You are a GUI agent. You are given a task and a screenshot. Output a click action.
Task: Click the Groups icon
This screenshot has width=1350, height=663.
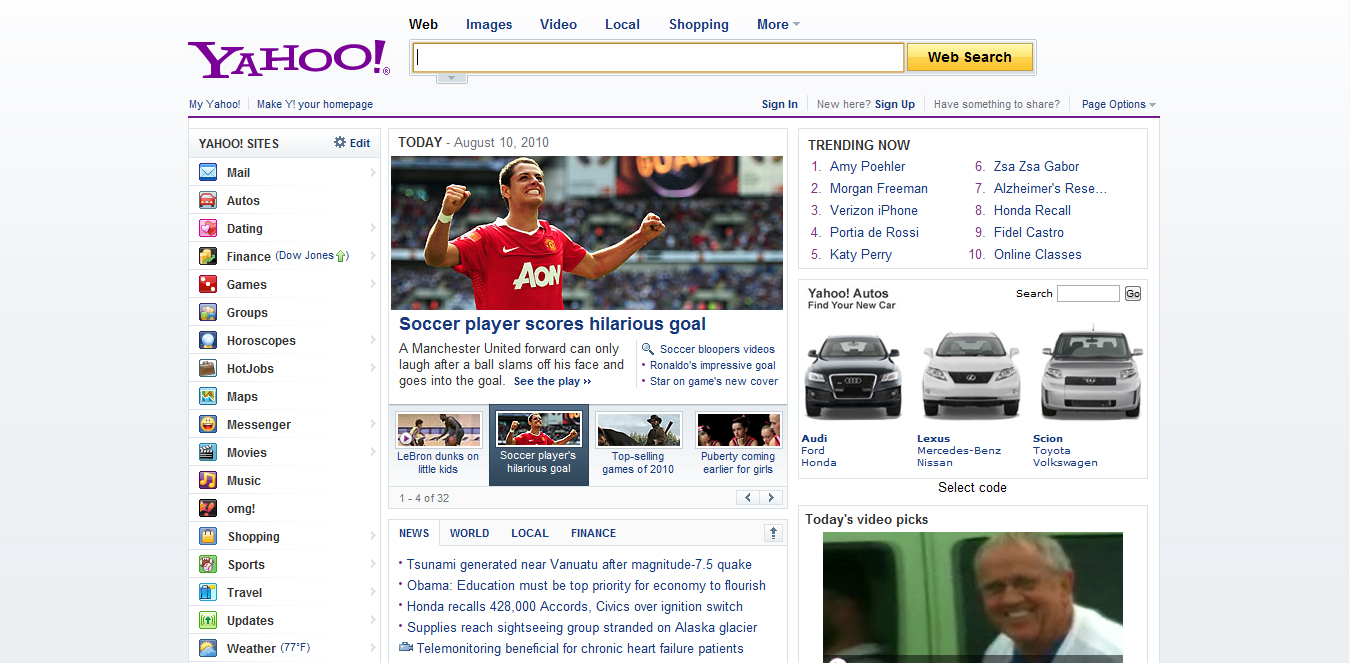pyautogui.click(x=208, y=312)
